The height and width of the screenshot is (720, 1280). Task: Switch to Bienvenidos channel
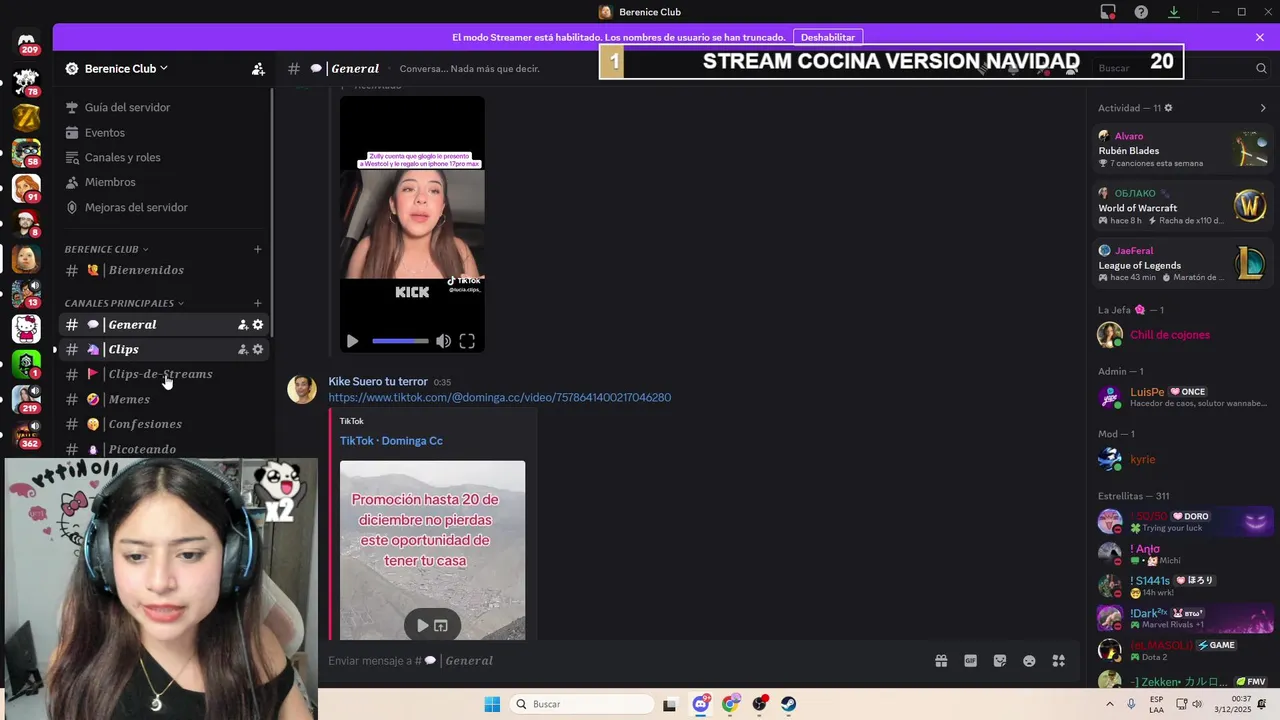tap(165, 270)
